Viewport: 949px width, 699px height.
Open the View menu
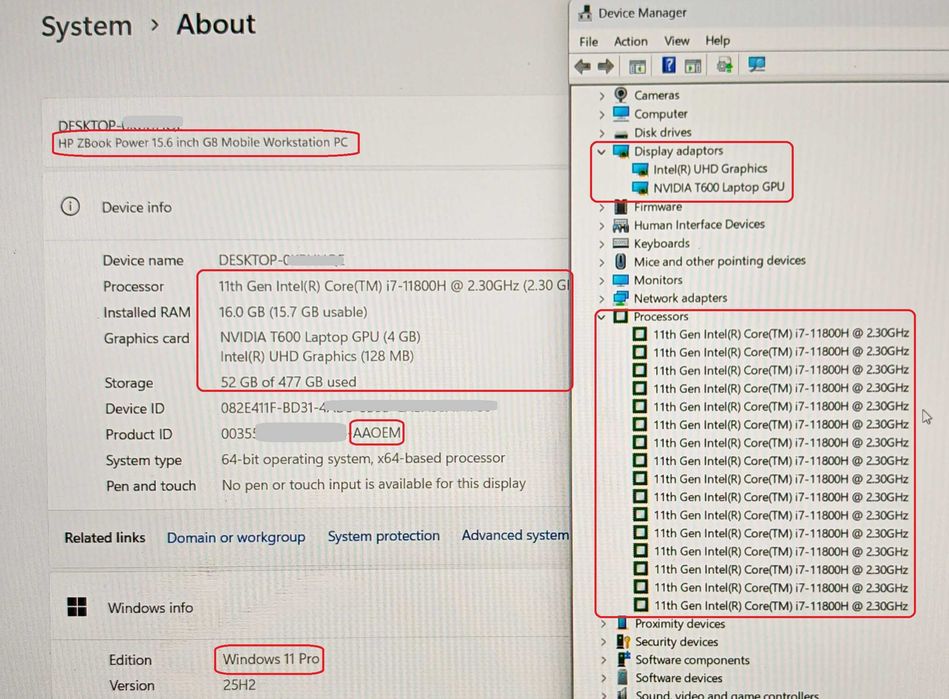[677, 41]
